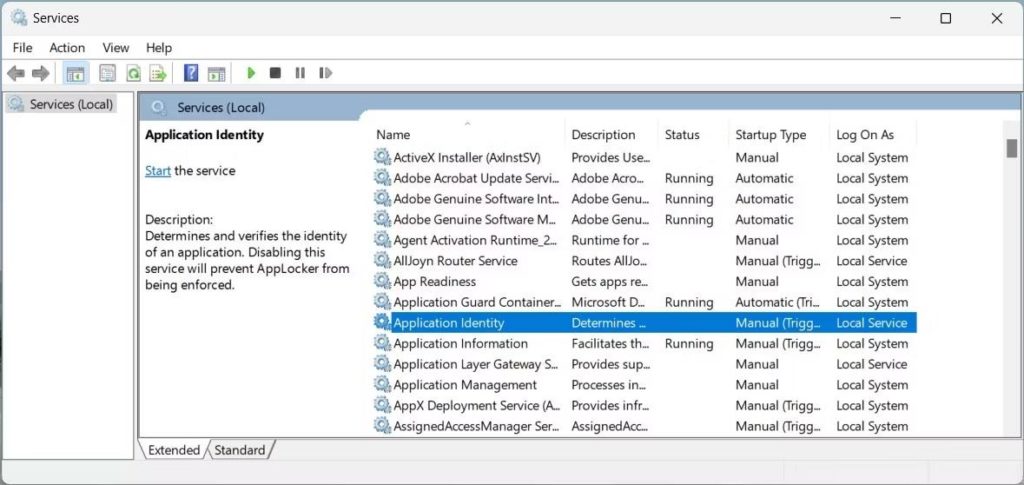Open the Action menu
This screenshot has height=485, width=1024.
[x=67, y=47]
